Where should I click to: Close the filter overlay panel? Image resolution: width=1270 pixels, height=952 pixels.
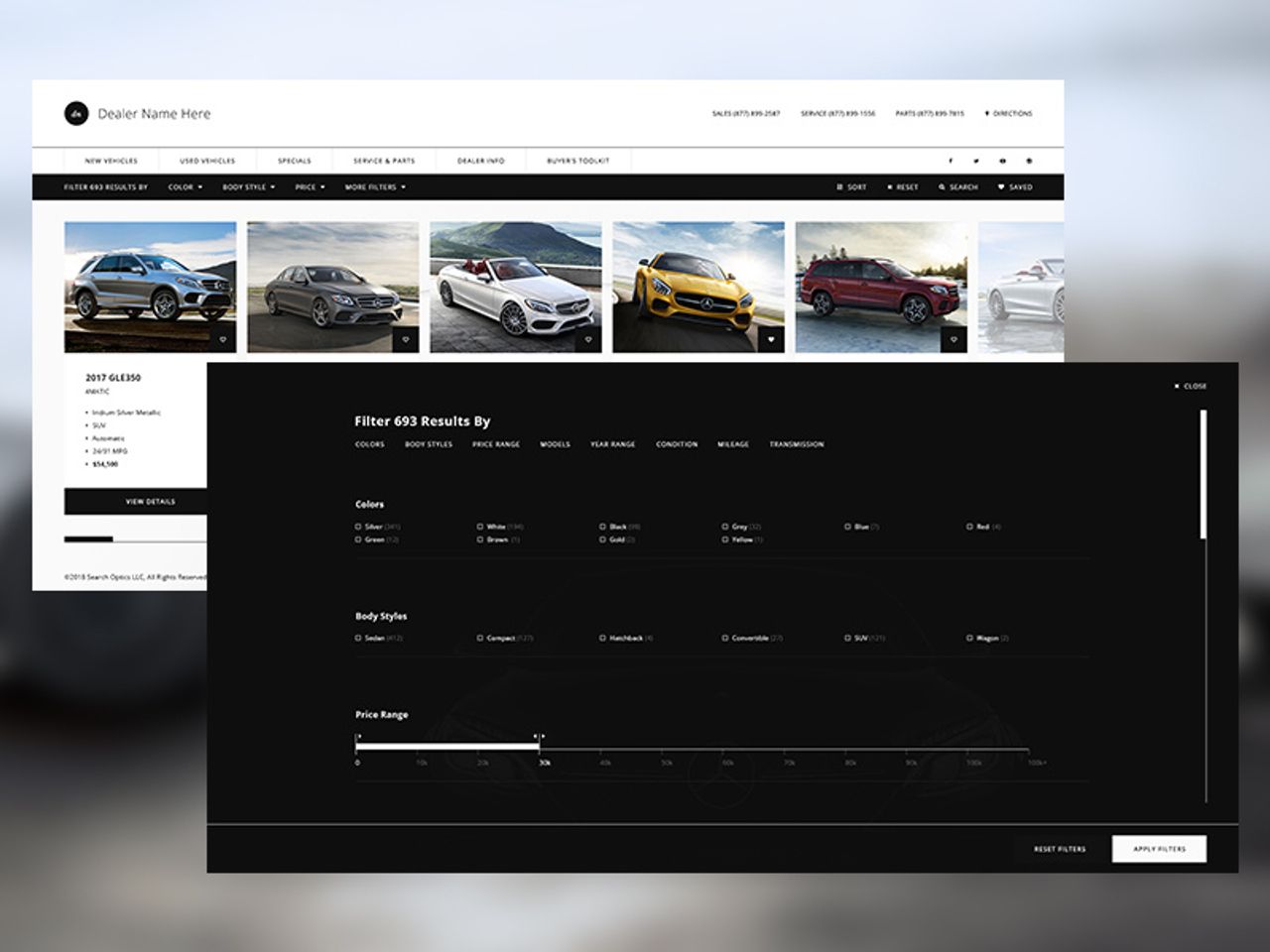(x=1191, y=386)
